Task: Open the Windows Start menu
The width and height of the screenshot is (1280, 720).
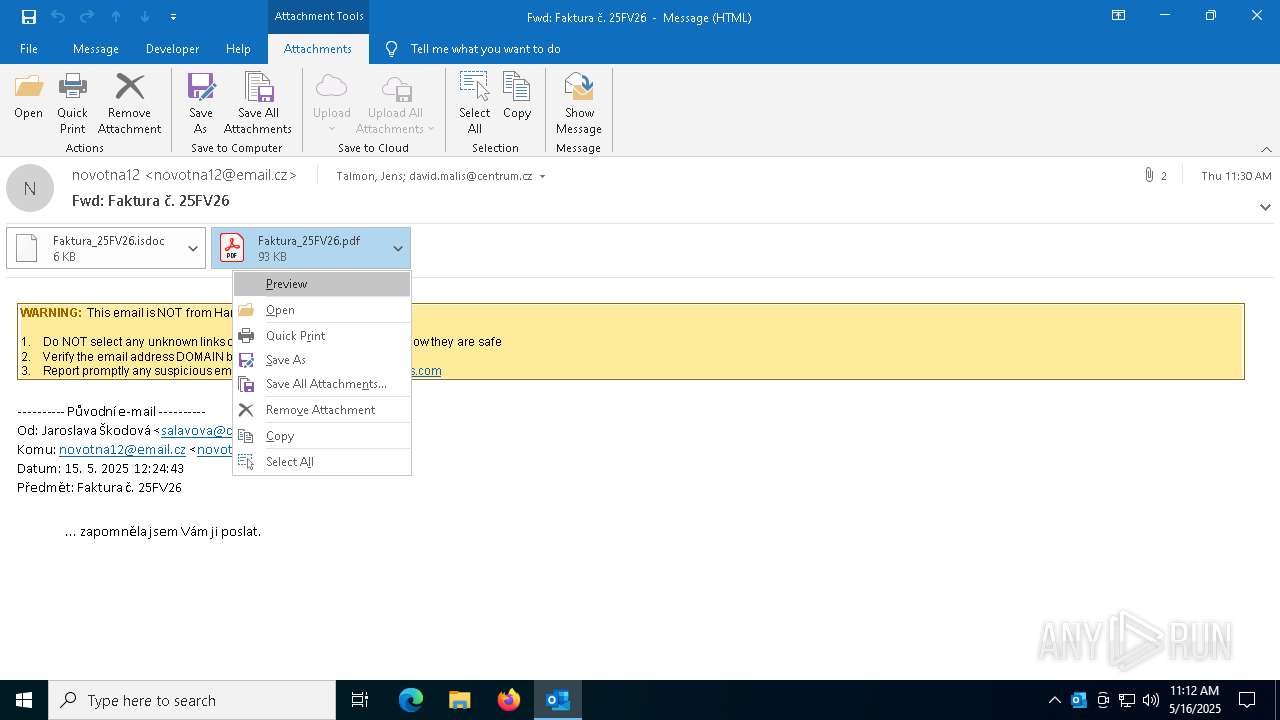Action: click(24, 700)
